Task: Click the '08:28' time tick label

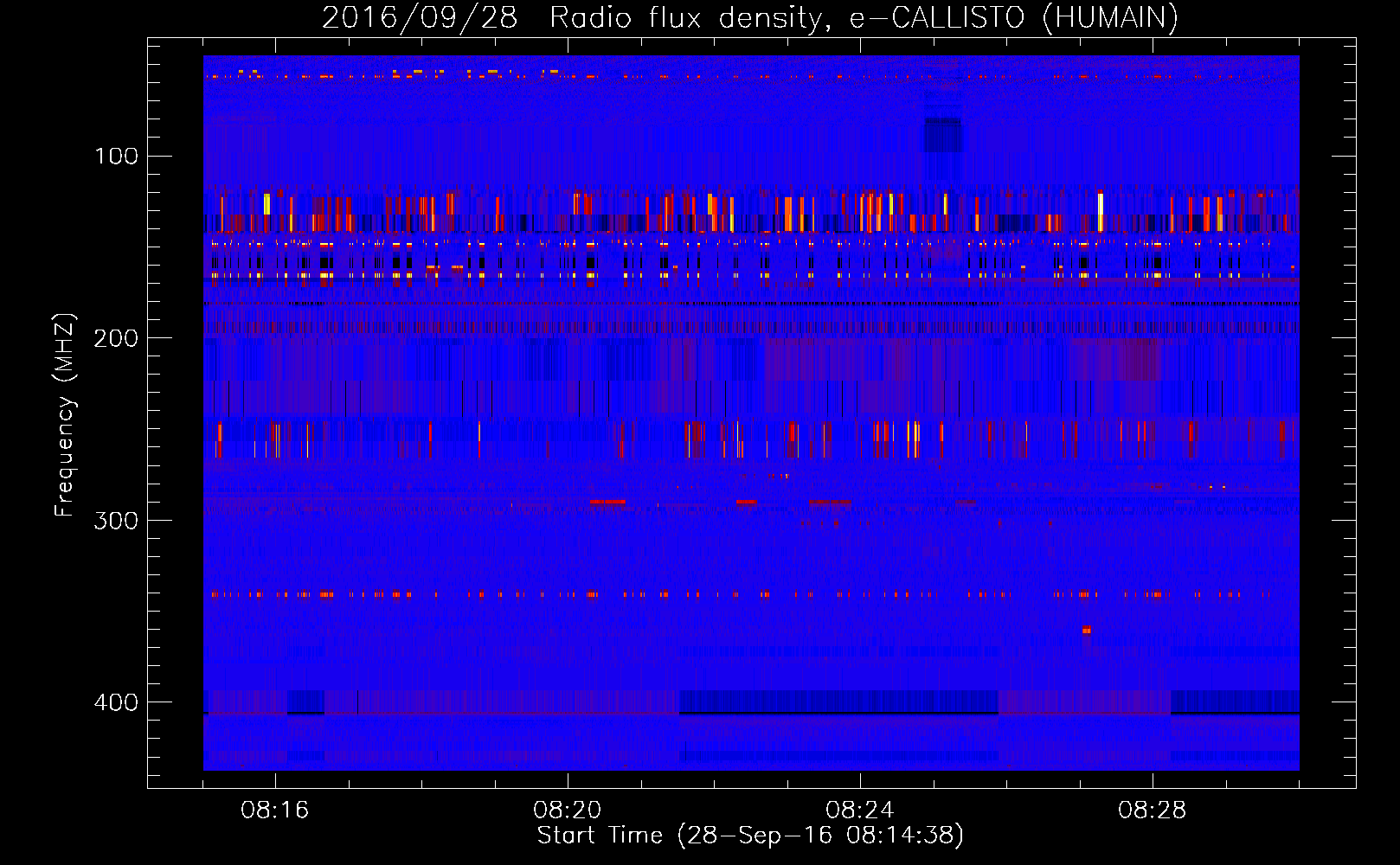Action: [x=1152, y=811]
